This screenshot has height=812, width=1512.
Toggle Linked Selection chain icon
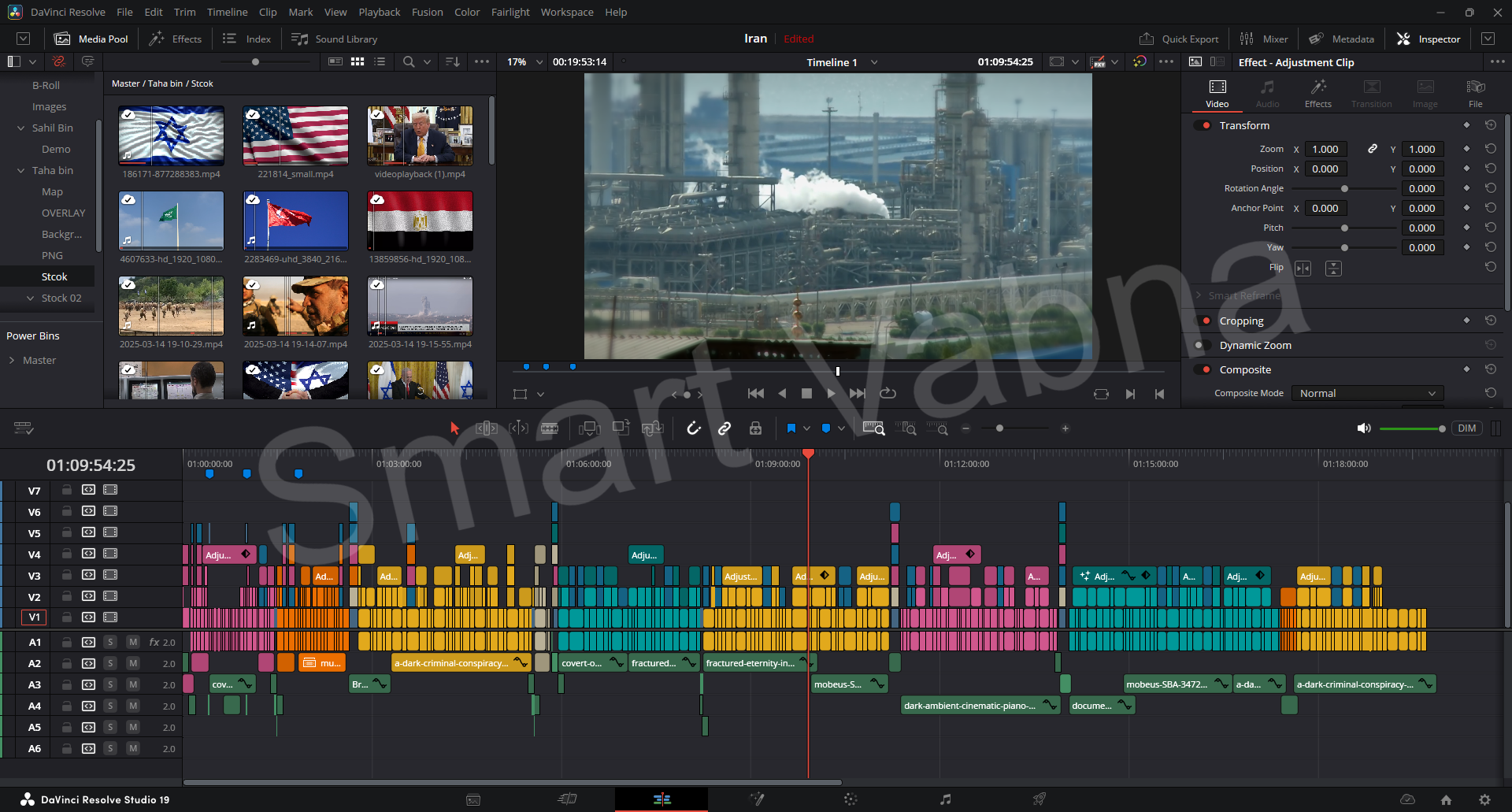pos(724,428)
